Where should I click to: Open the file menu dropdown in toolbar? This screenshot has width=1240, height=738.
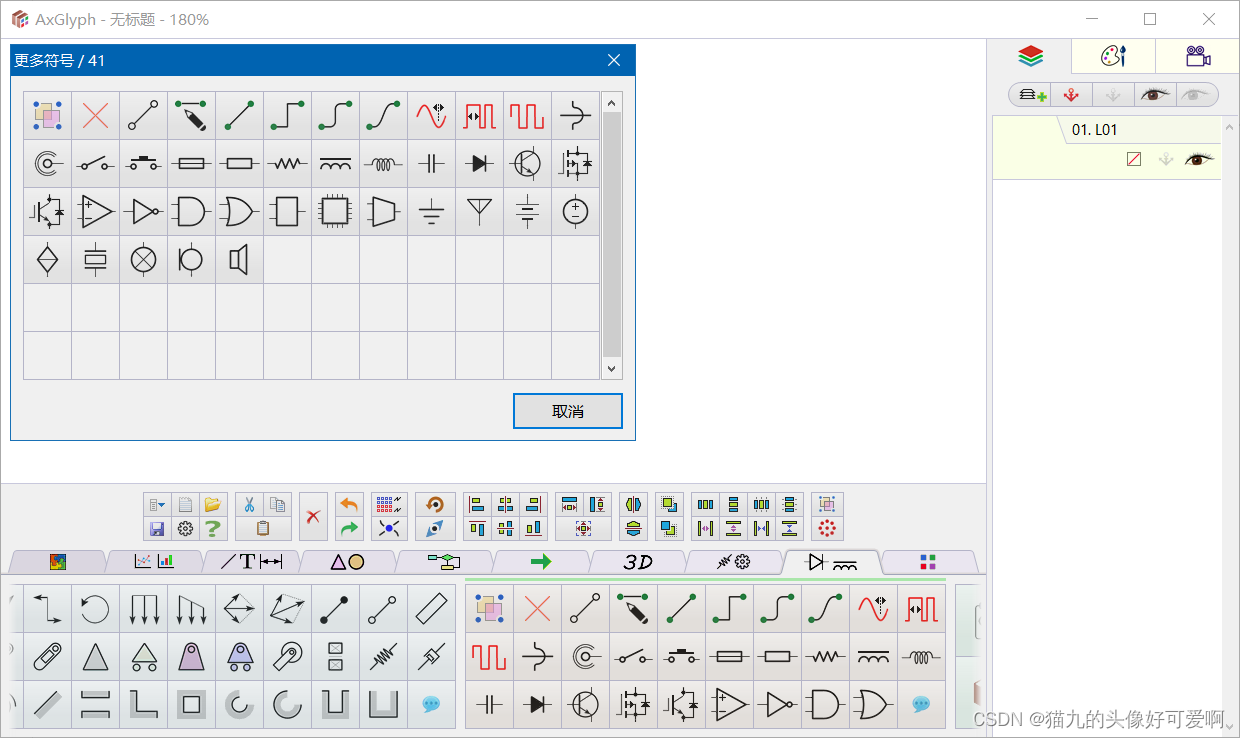(157, 504)
